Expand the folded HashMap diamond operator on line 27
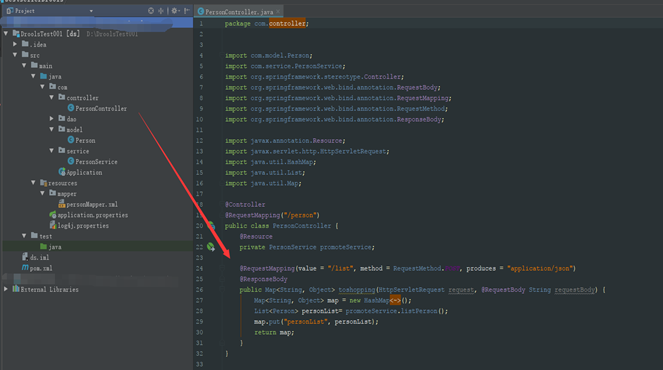The height and width of the screenshot is (370, 663). click(x=395, y=300)
